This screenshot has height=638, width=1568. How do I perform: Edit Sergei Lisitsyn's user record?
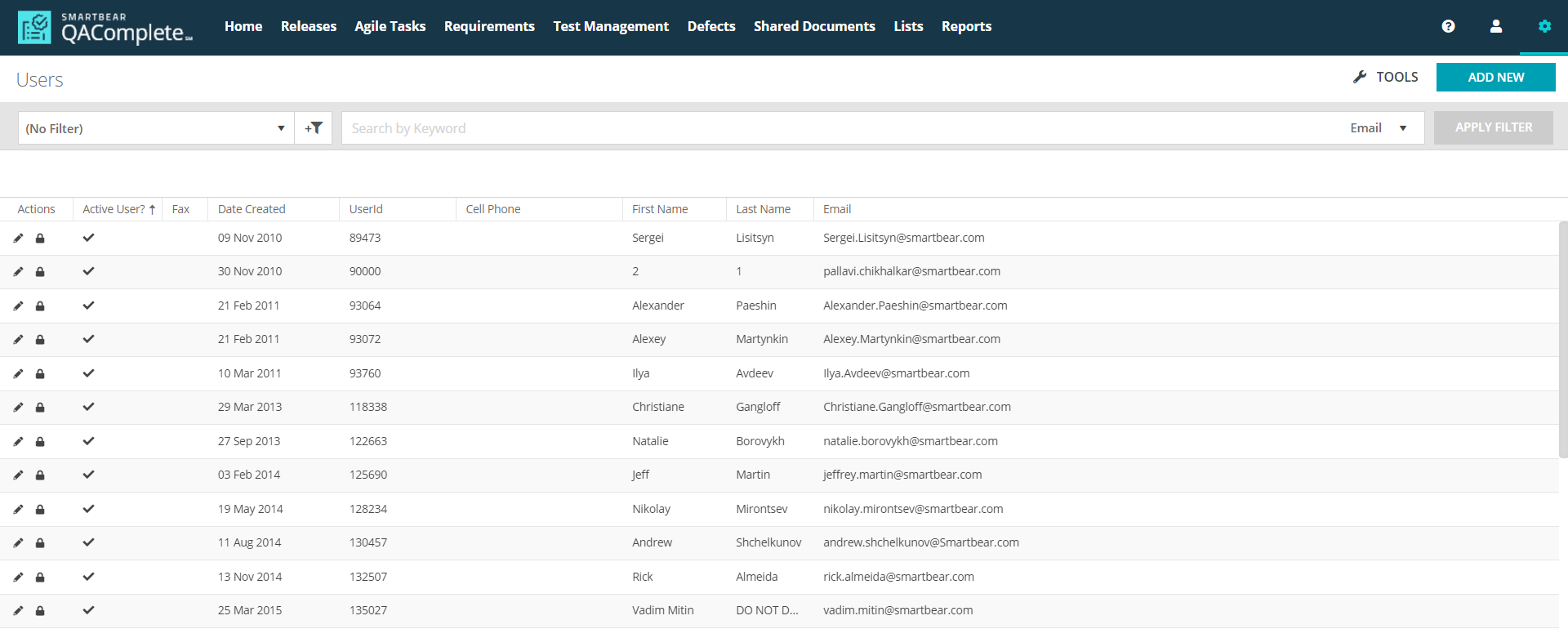coord(18,239)
